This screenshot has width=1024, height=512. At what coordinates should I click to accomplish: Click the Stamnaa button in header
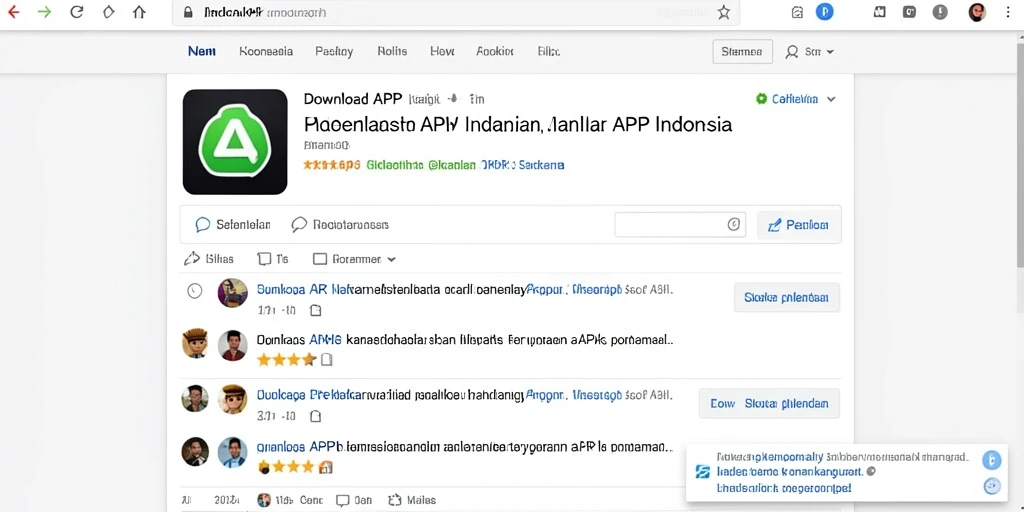click(743, 52)
